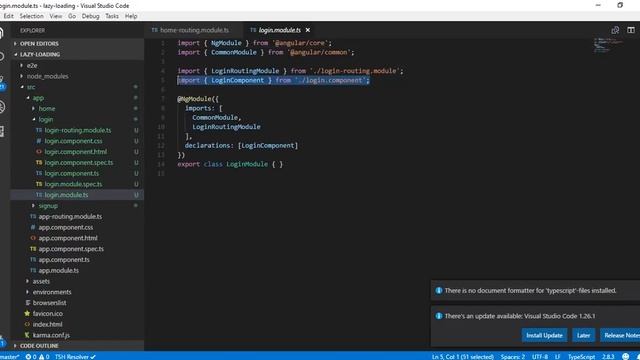Image resolution: width=640 pixels, height=360 pixels.
Task: Open the Extensions view in the activity bar
Action: click(x=2, y=131)
